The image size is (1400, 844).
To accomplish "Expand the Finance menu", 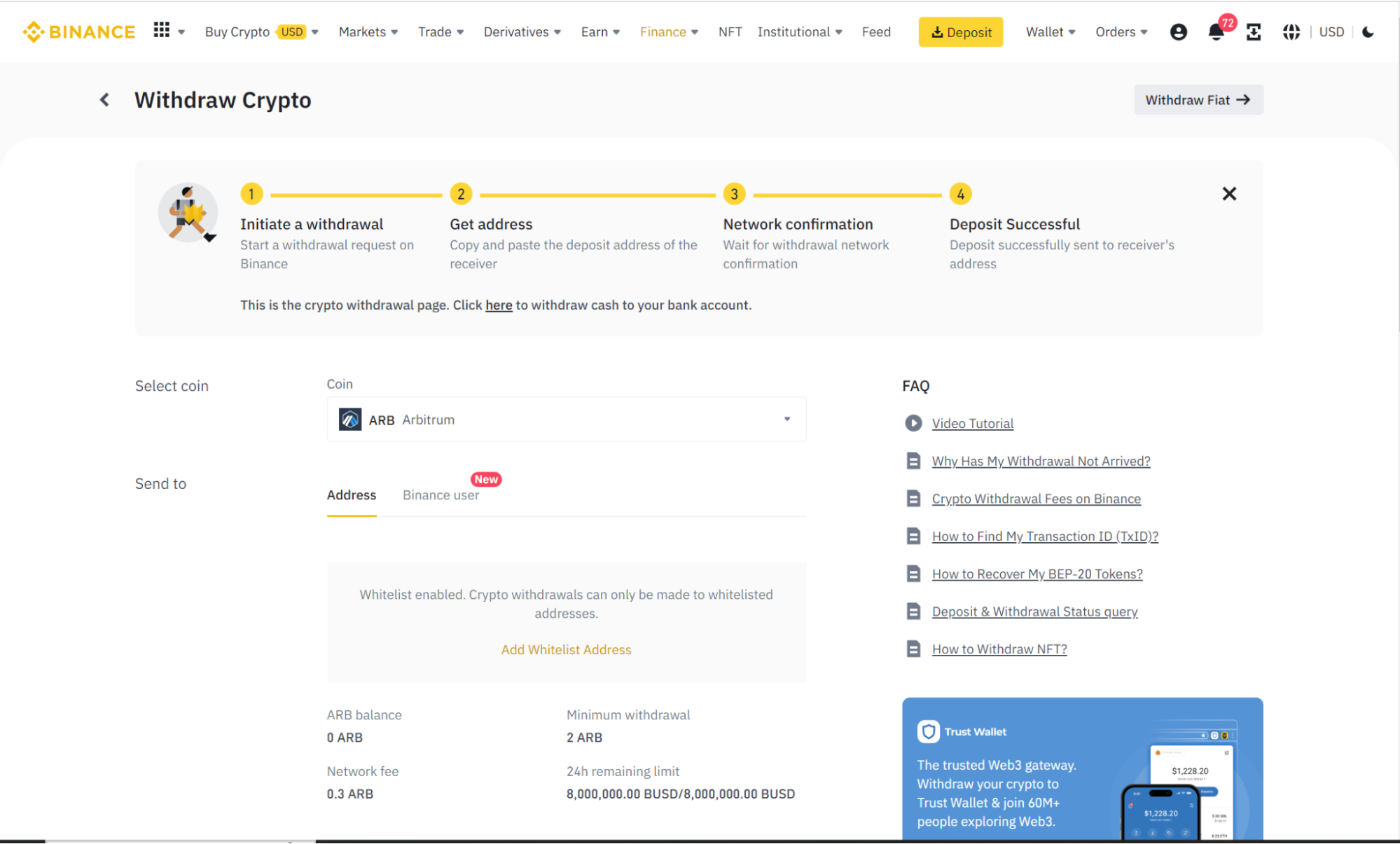I will 669,32.
